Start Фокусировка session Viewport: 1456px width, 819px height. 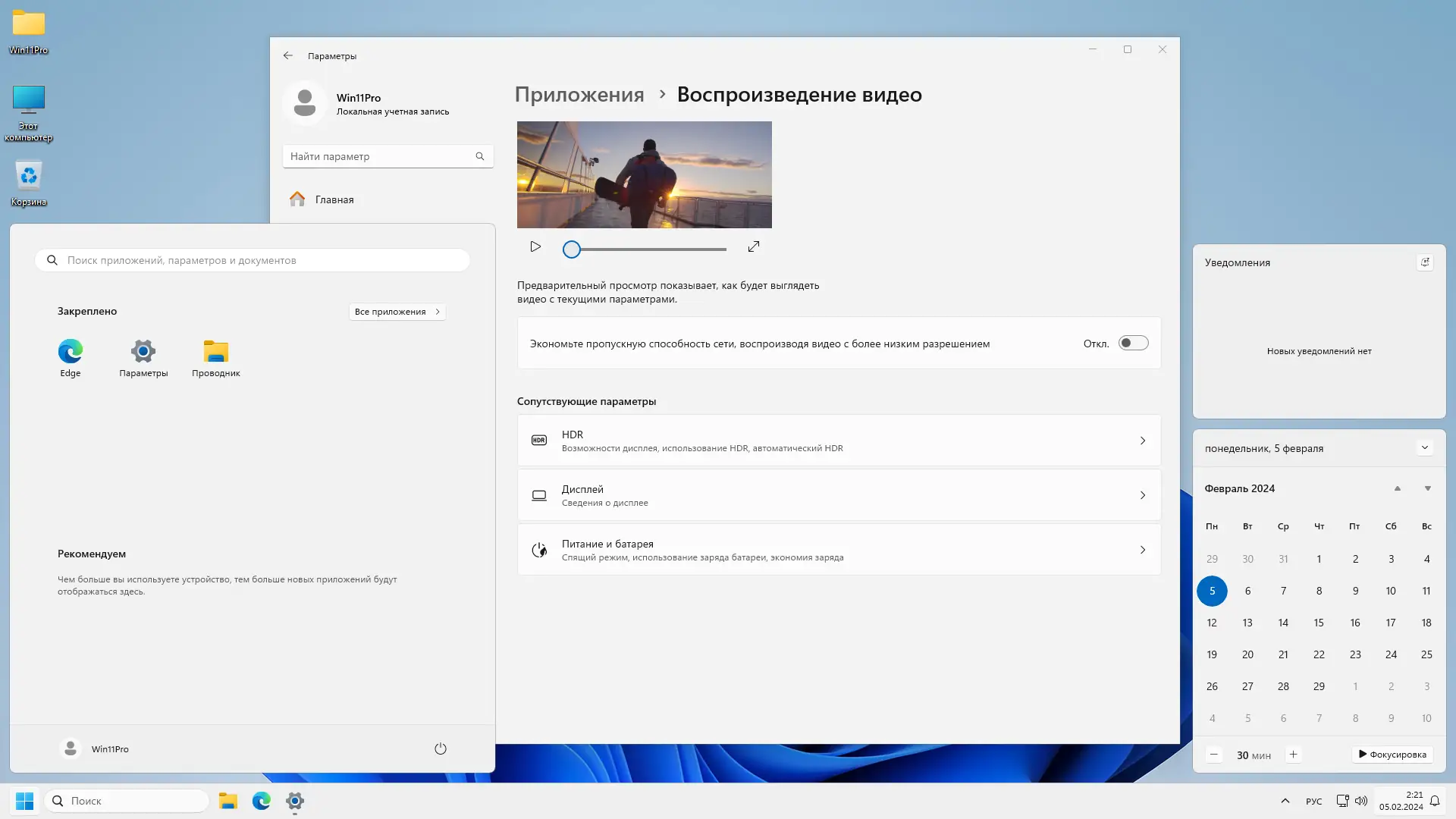point(1392,755)
